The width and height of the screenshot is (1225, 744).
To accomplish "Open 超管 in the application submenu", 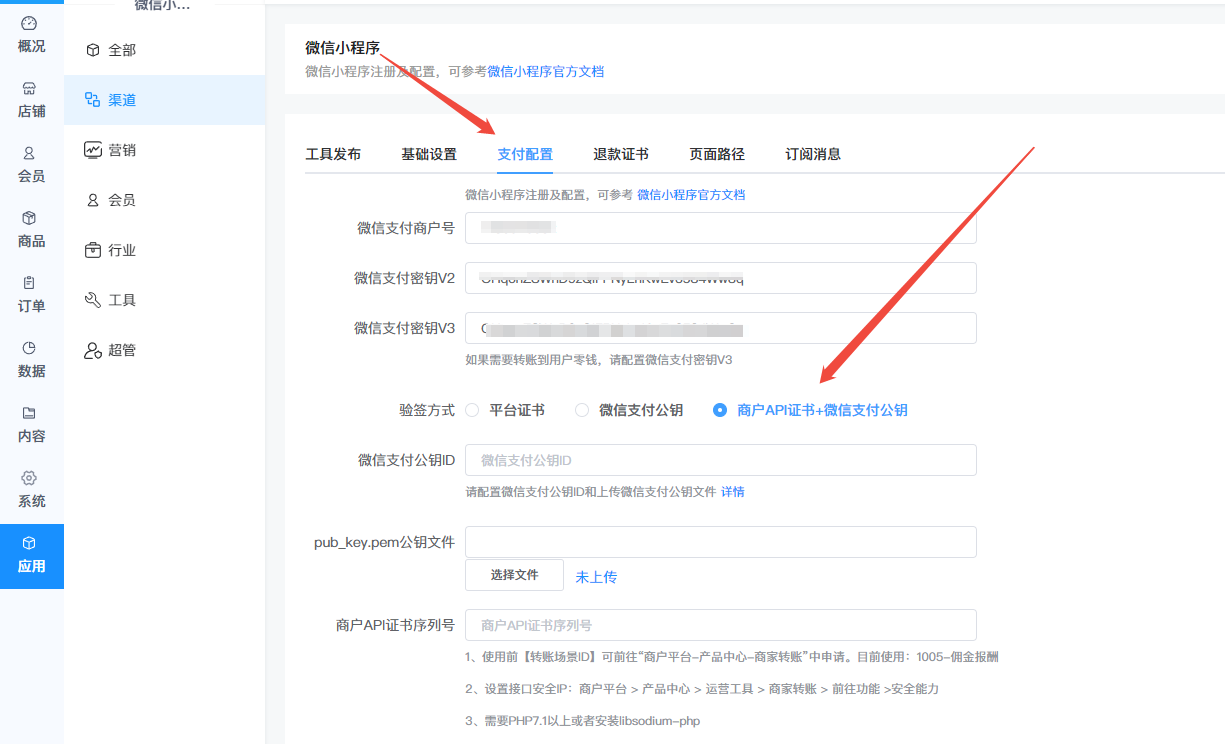I will tap(164, 350).
